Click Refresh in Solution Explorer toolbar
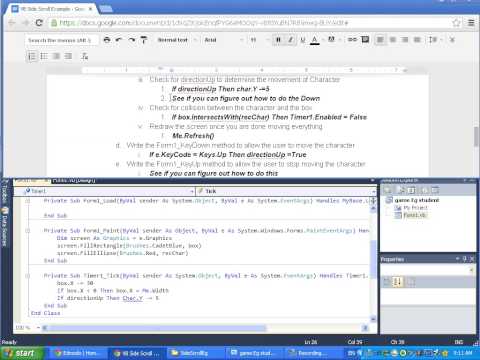The width and height of the screenshot is (480, 360). (x=411, y=190)
